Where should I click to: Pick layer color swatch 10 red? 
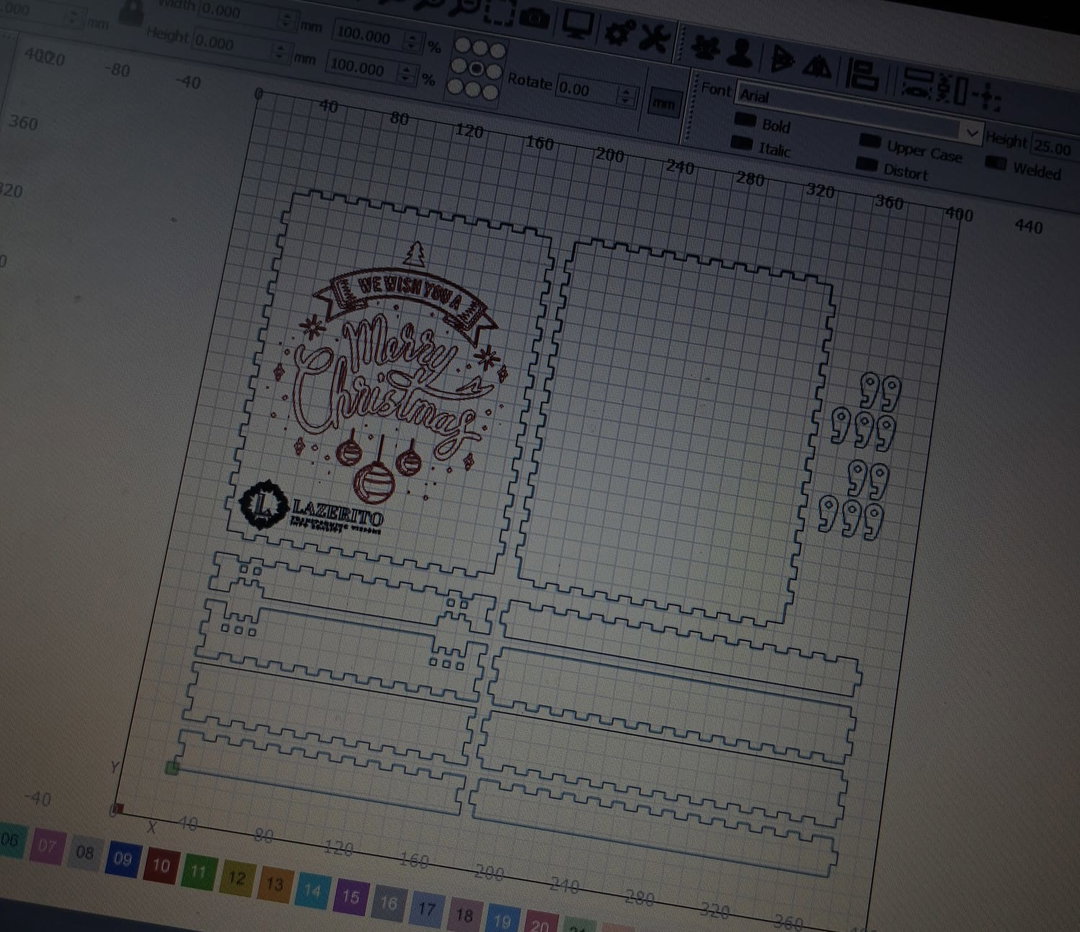point(160,866)
